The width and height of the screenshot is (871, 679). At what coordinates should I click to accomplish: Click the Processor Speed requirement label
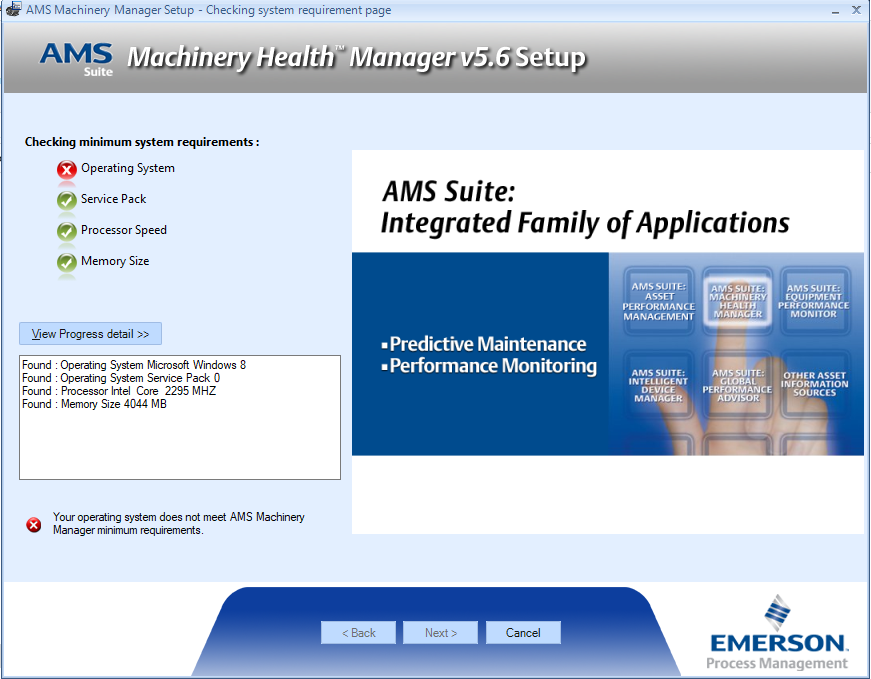pos(124,230)
